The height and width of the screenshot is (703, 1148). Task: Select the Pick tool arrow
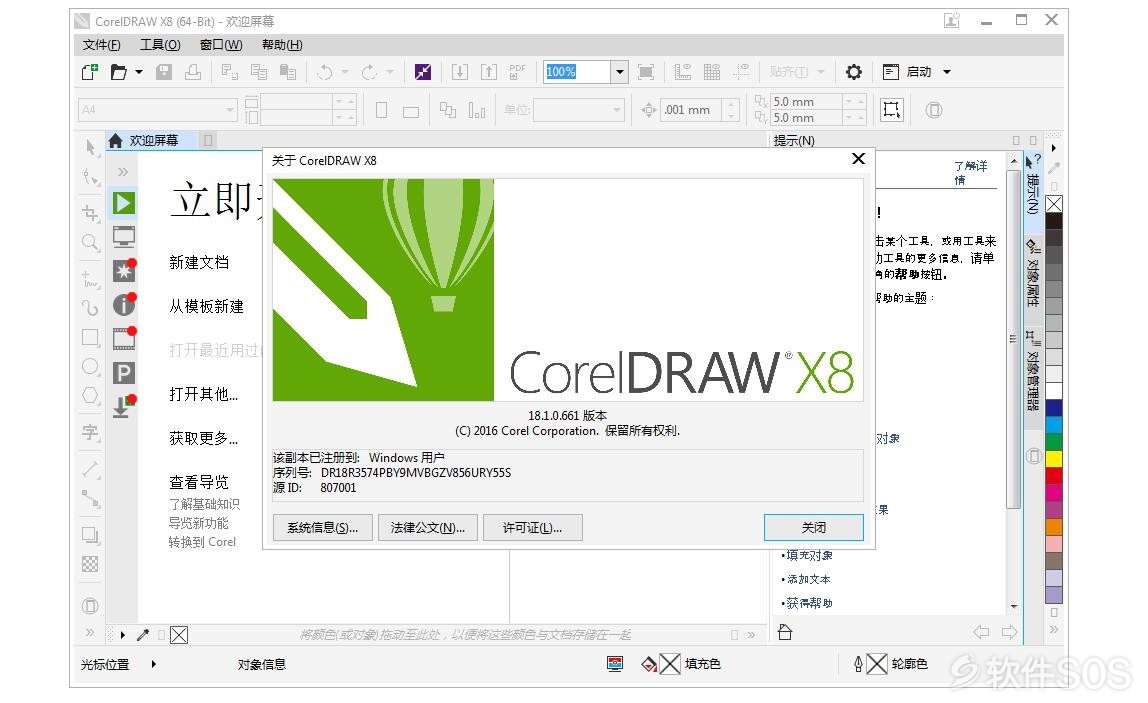(x=91, y=147)
